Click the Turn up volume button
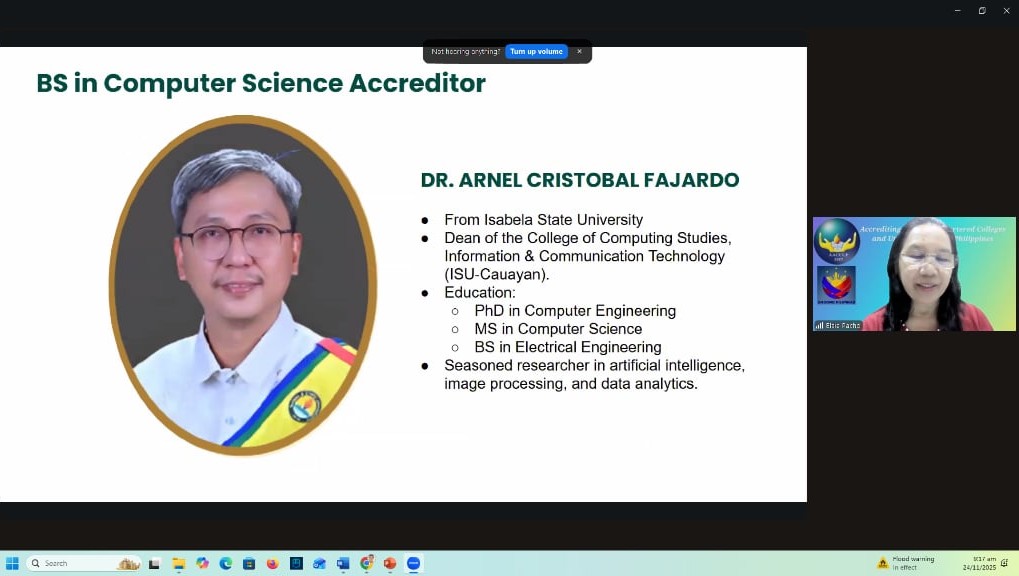The image size is (1019, 576). (x=536, y=51)
